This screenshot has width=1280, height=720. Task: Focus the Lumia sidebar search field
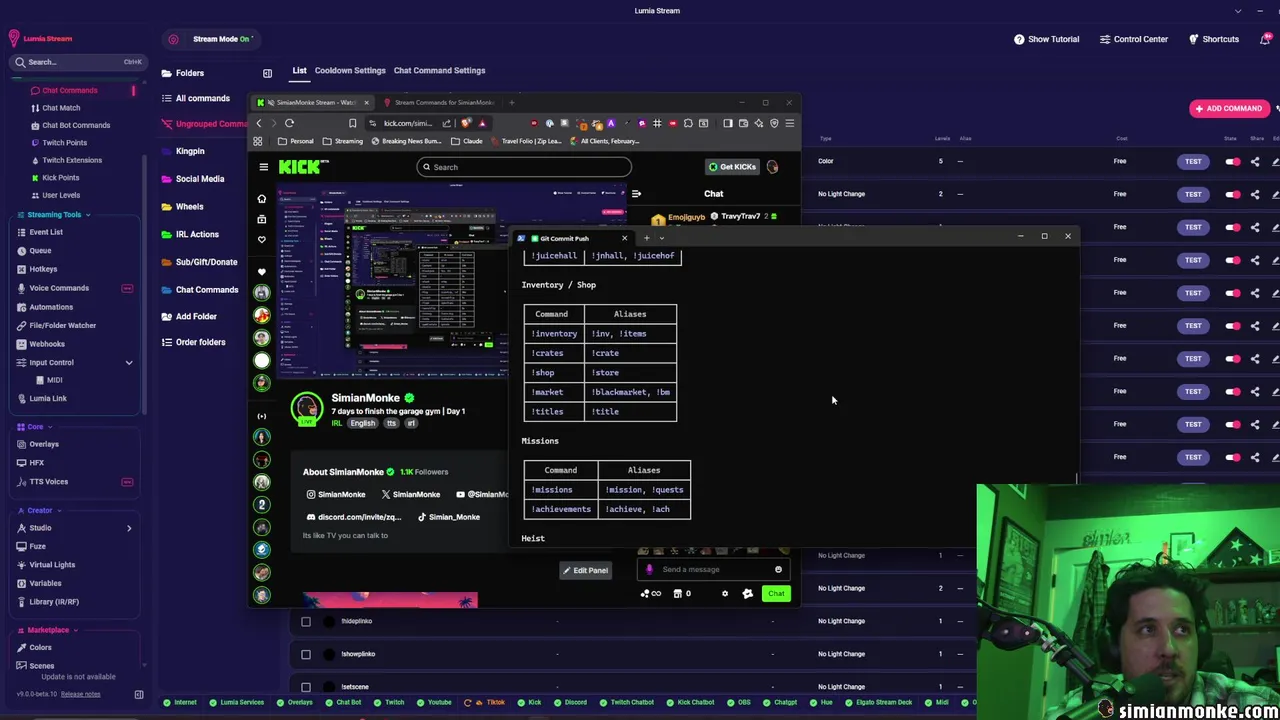(76, 62)
